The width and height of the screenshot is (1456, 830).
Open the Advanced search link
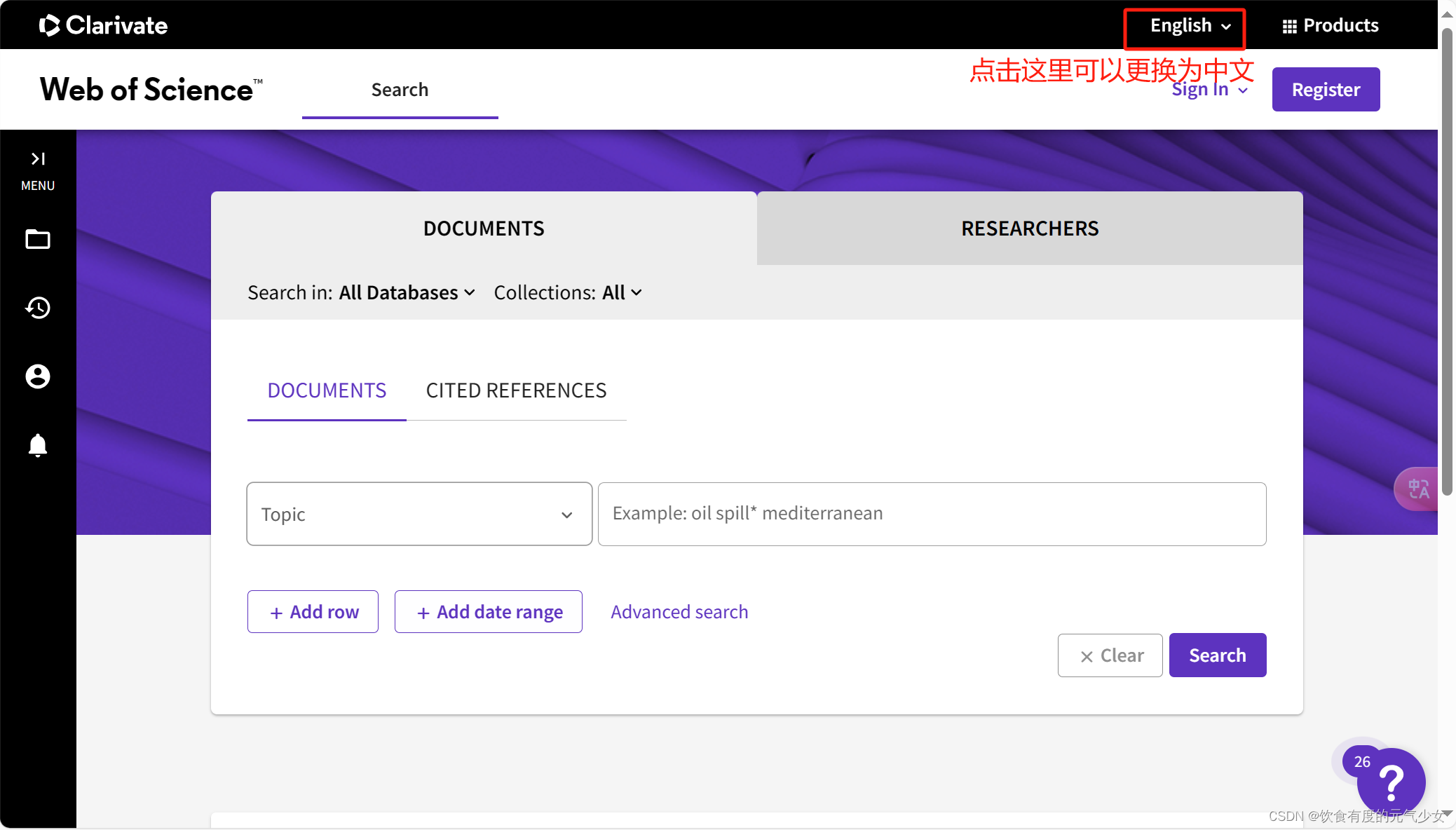pos(679,612)
